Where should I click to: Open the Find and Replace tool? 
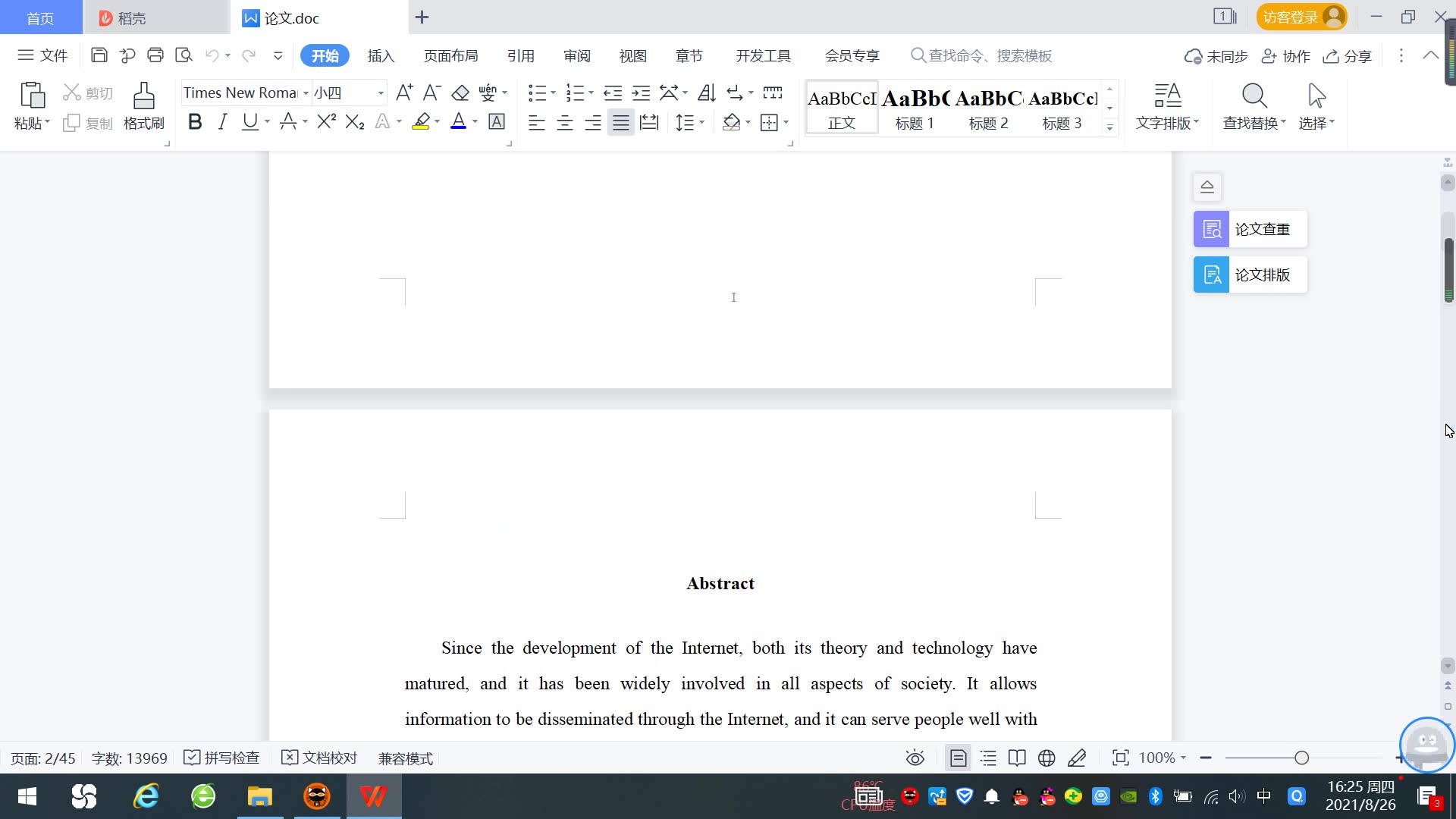[1251, 106]
